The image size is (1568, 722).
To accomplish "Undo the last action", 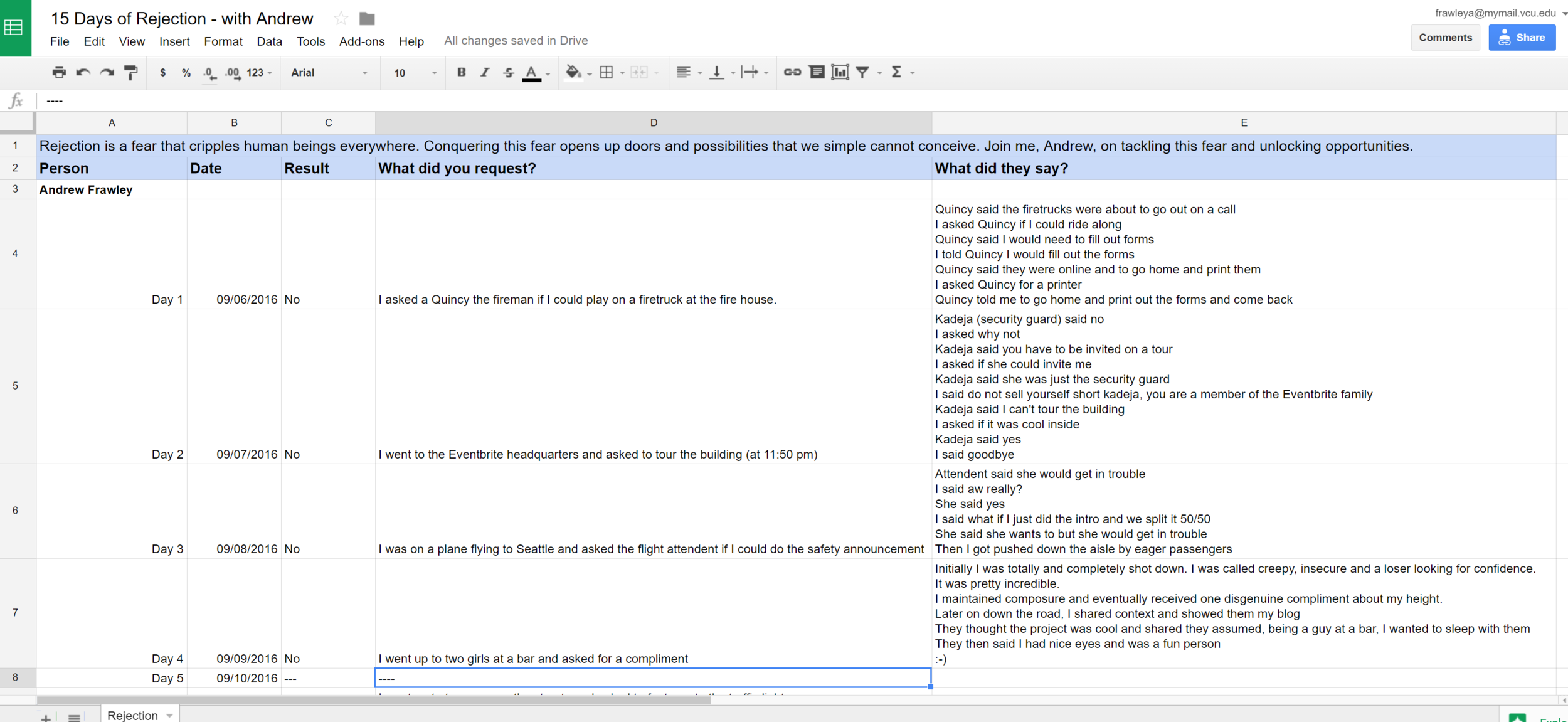I will (x=83, y=73).
